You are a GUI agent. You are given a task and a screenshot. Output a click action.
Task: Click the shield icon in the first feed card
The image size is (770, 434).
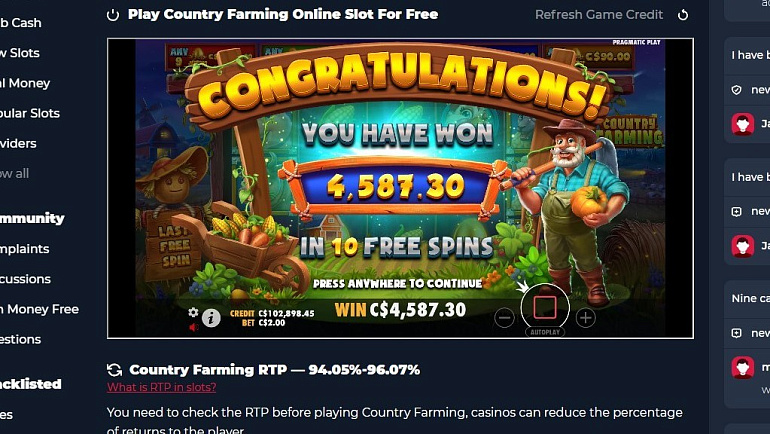(x=736, y=90)
